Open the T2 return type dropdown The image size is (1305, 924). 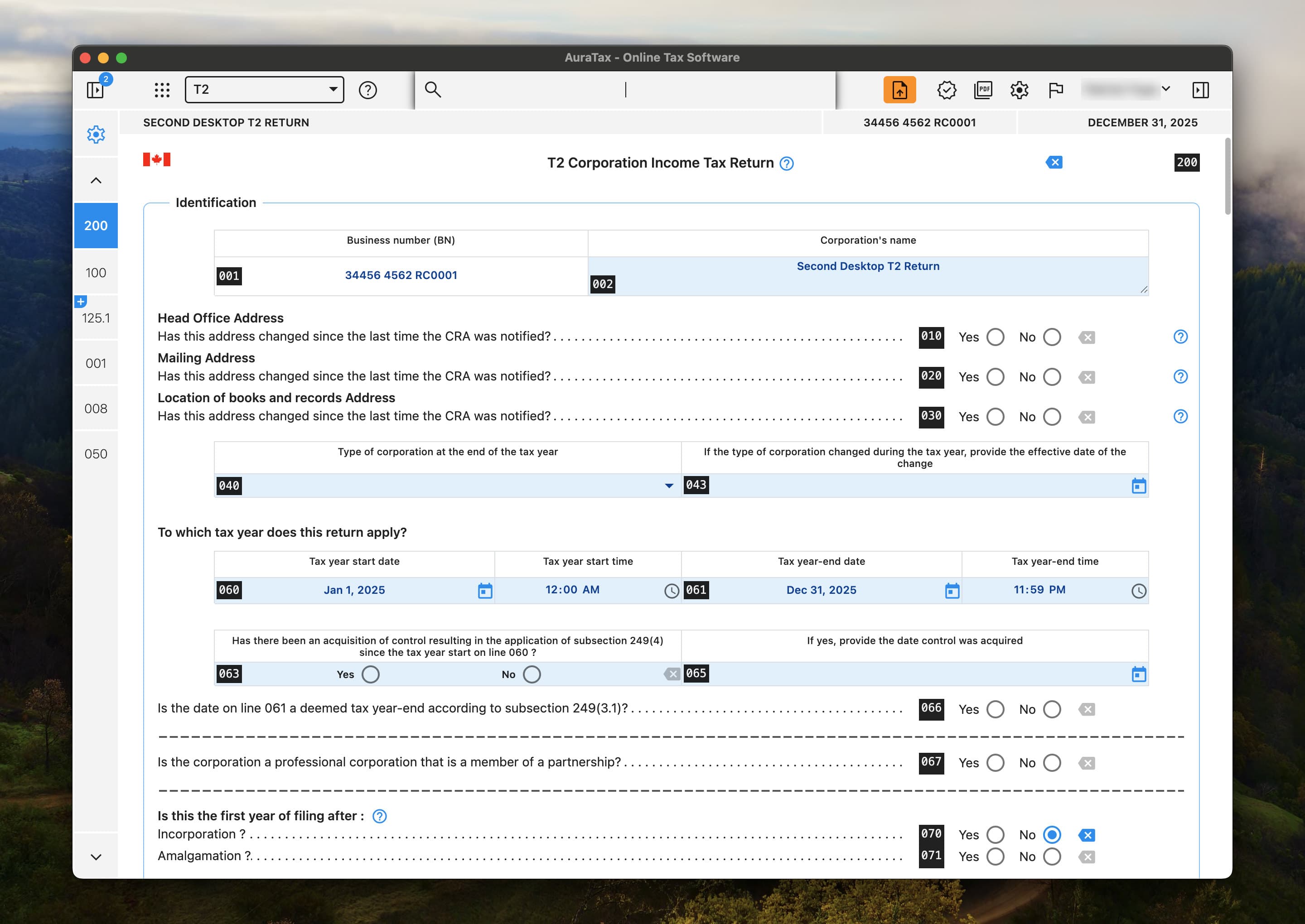coord(265,90)
